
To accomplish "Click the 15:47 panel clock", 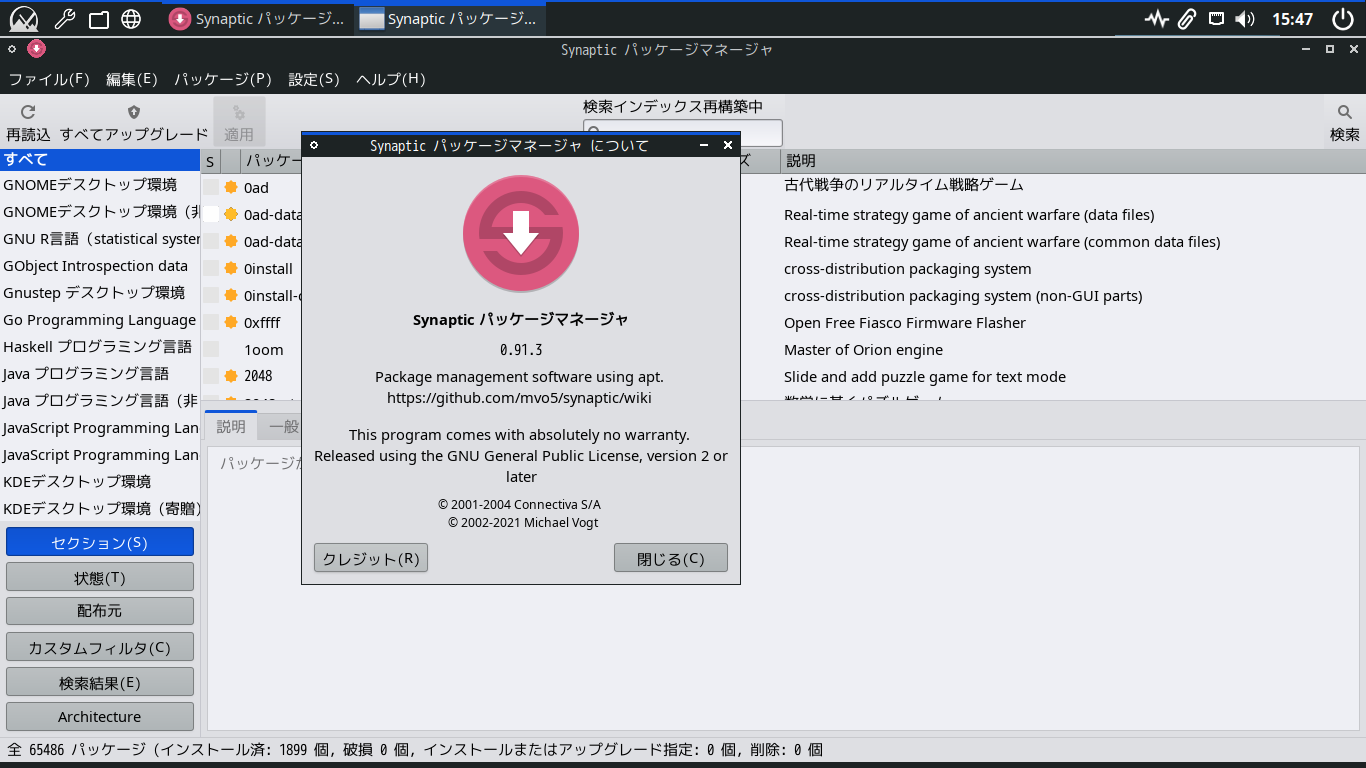I will [x=1292, y=19].
